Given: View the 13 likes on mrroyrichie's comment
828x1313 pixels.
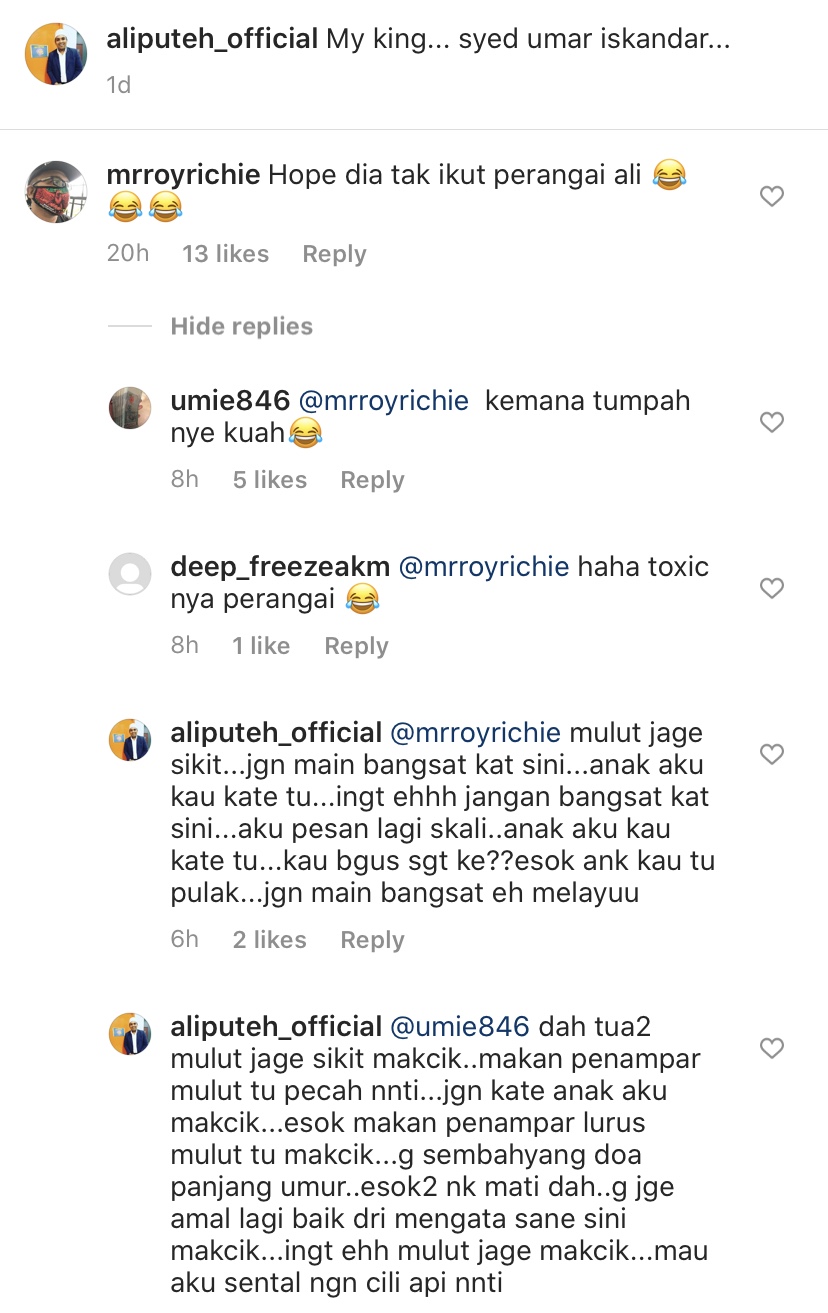Looking at the screenshot, I should point(225,254).
